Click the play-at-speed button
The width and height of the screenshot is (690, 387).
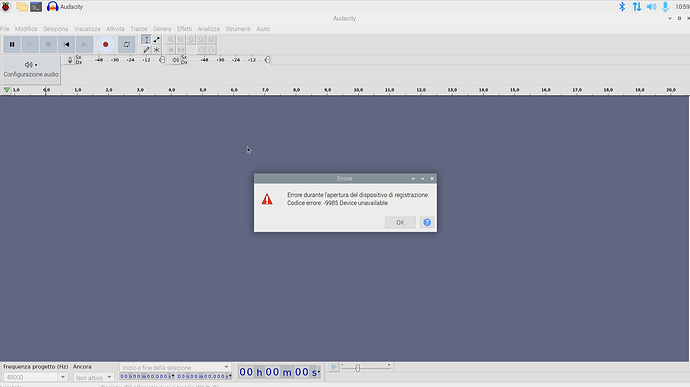click(x=334, y=367)
